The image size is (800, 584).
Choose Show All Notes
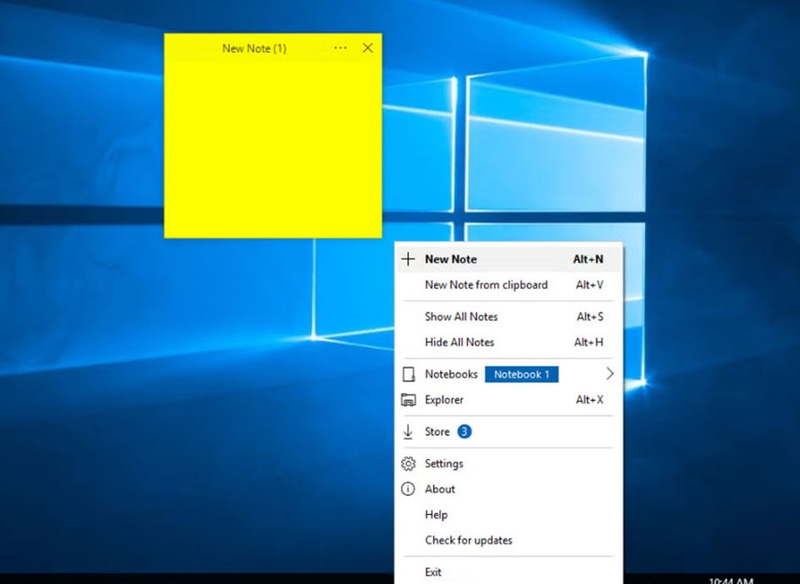tap(509, 317)
